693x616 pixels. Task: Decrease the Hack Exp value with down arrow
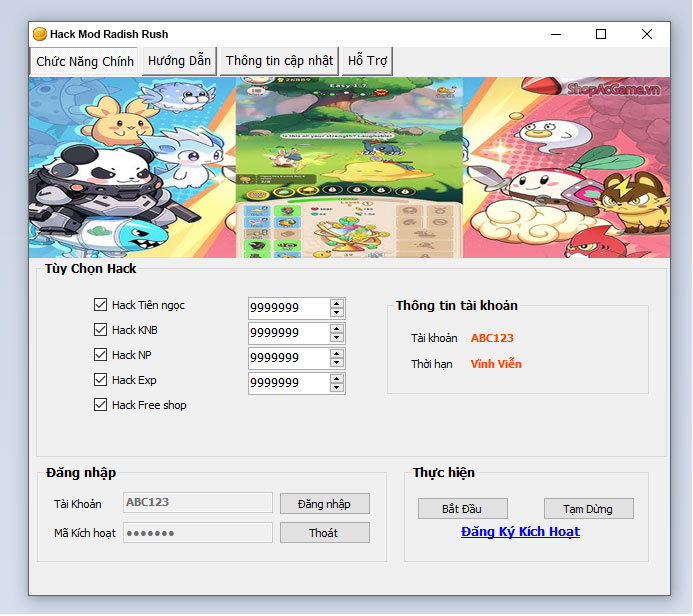click(337, 388)
